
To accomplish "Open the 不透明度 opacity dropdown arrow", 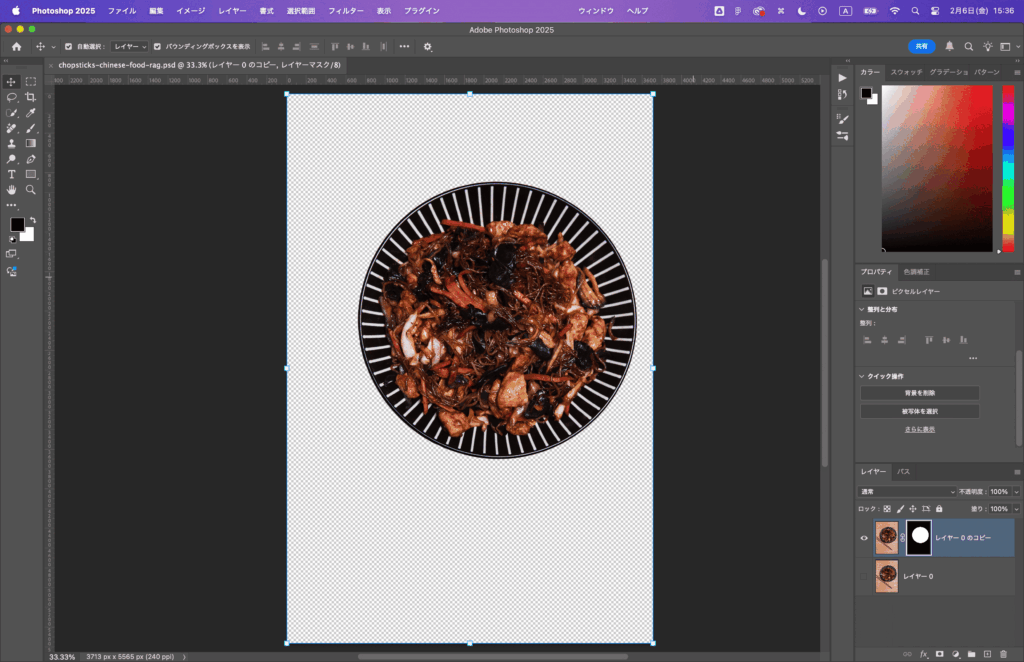I will 1016,492.
